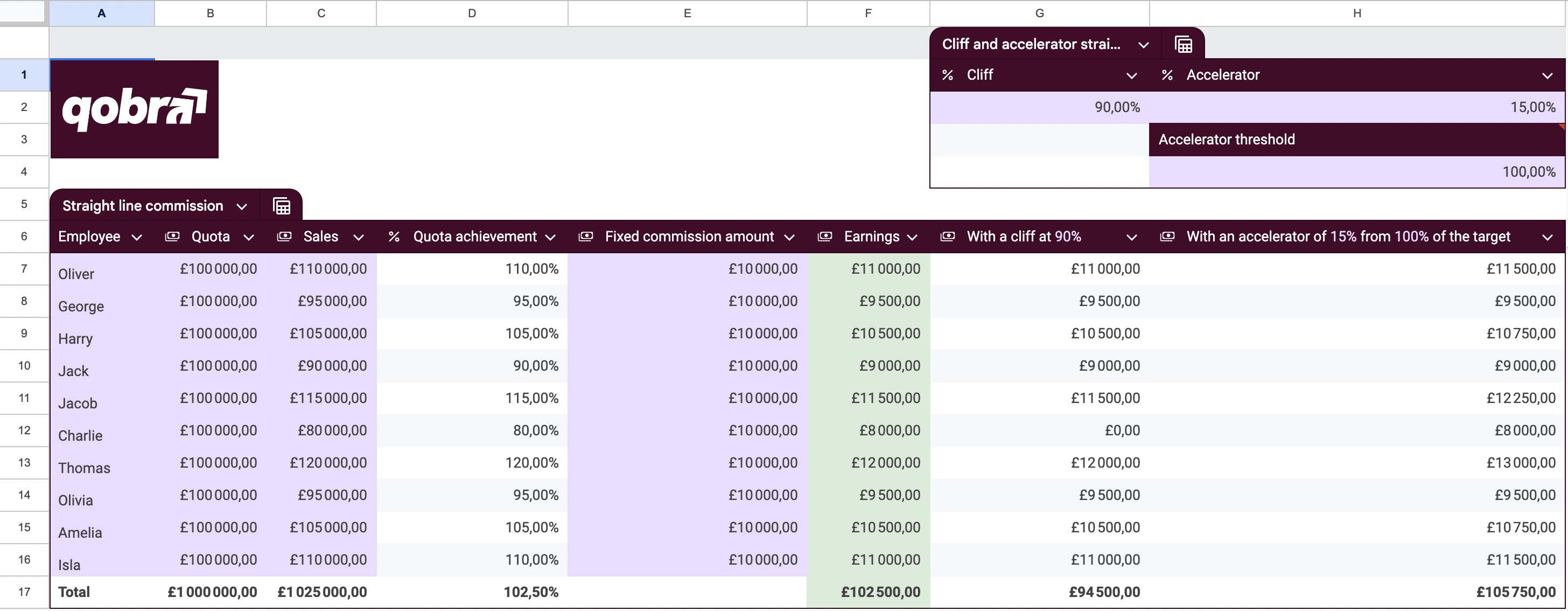Click the currency icon on Sales header
1568x611 pixels.
[284, 237]
